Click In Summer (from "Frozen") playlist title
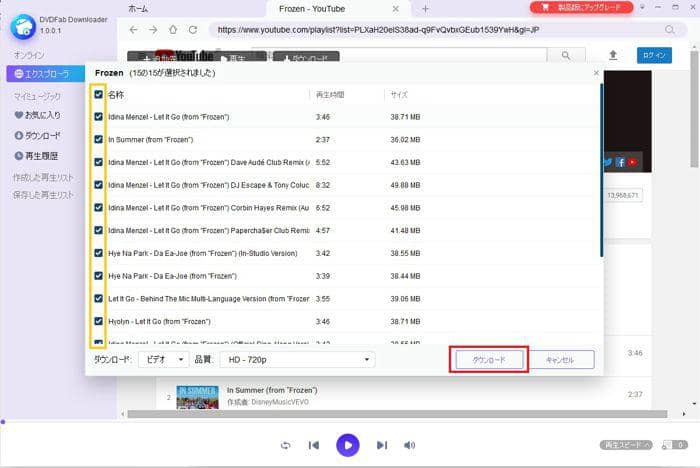 (x=272, y=390)
